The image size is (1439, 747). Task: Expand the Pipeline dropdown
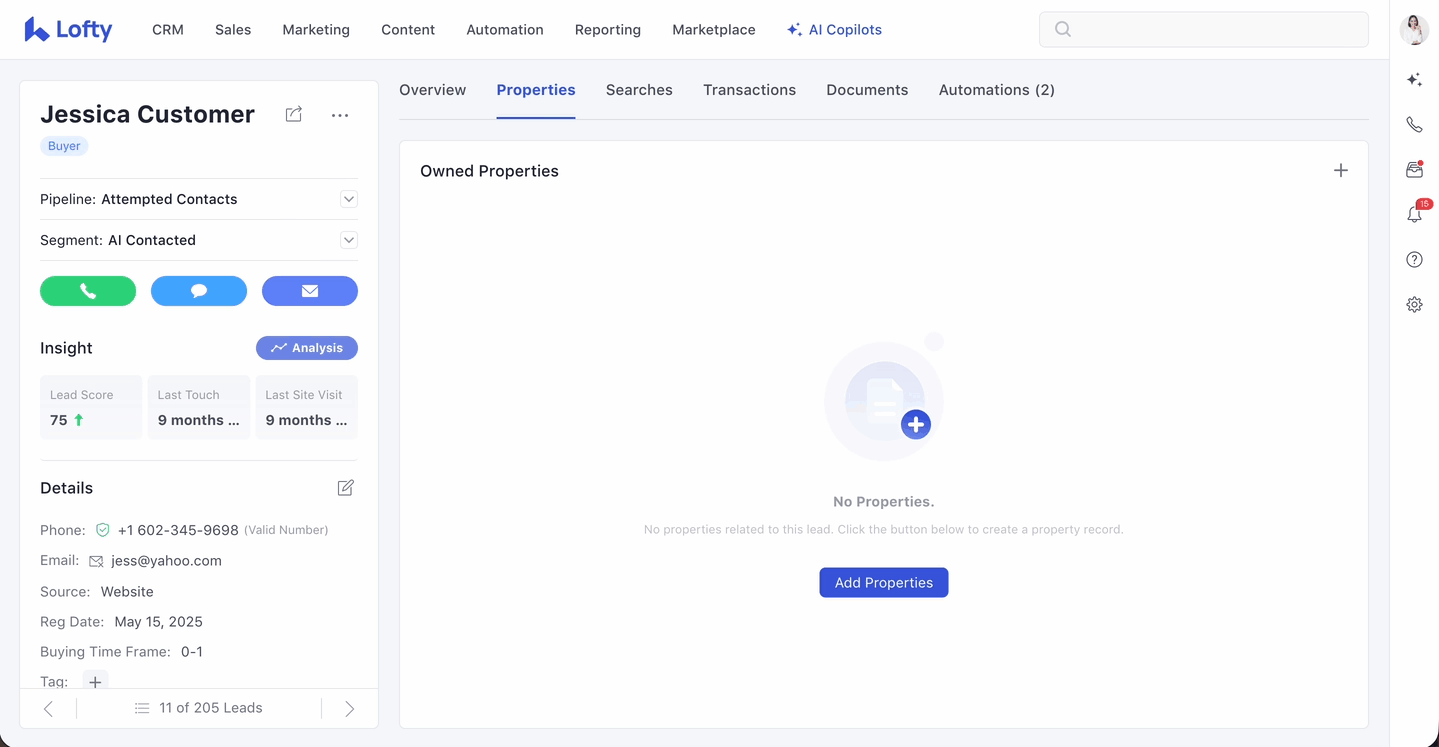pyautogui.click(x=348, y=199)
